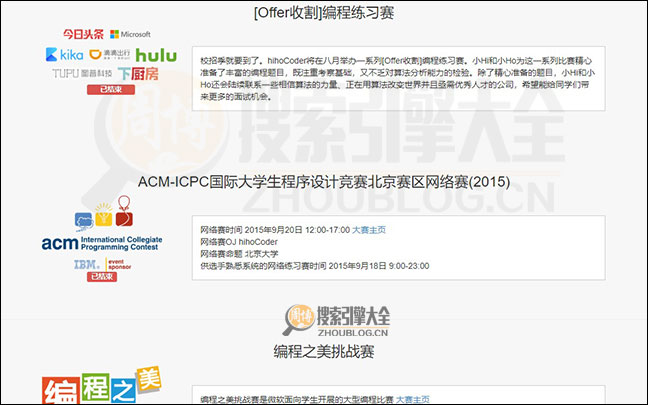Click the 编程之美 colorful logo
Viewport: 648px width, 405px height.
pyautogui.click(x=102, y=386)
